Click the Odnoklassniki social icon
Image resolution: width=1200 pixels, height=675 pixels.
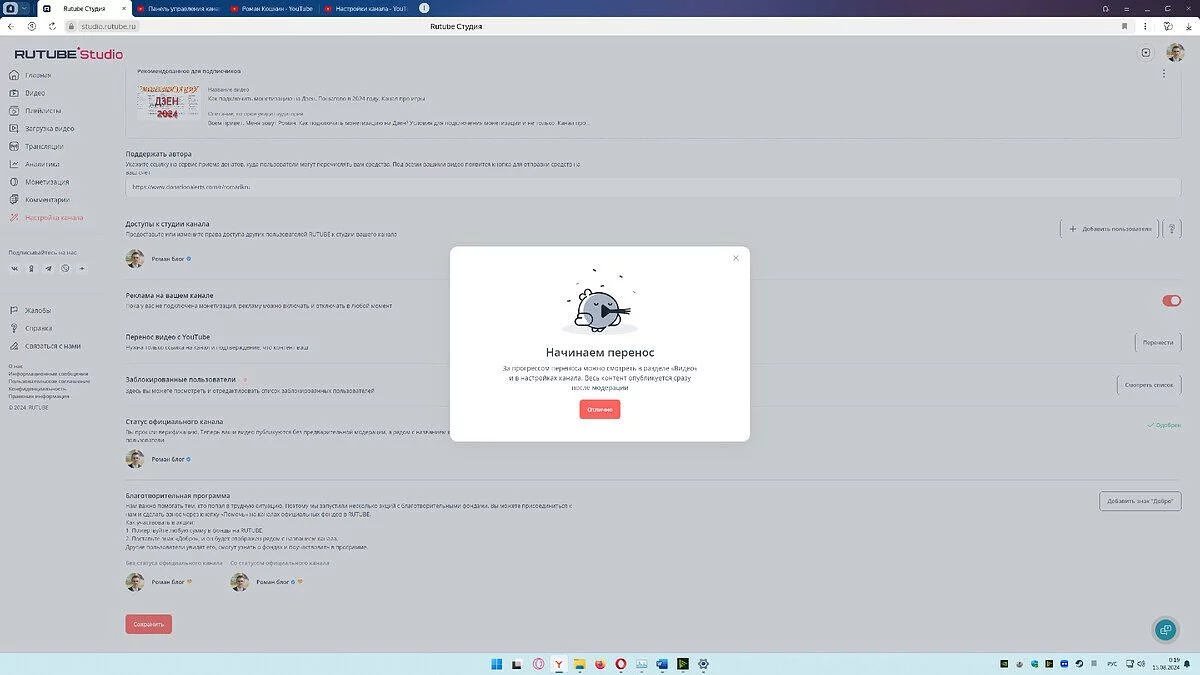click(x=31, y=268)
